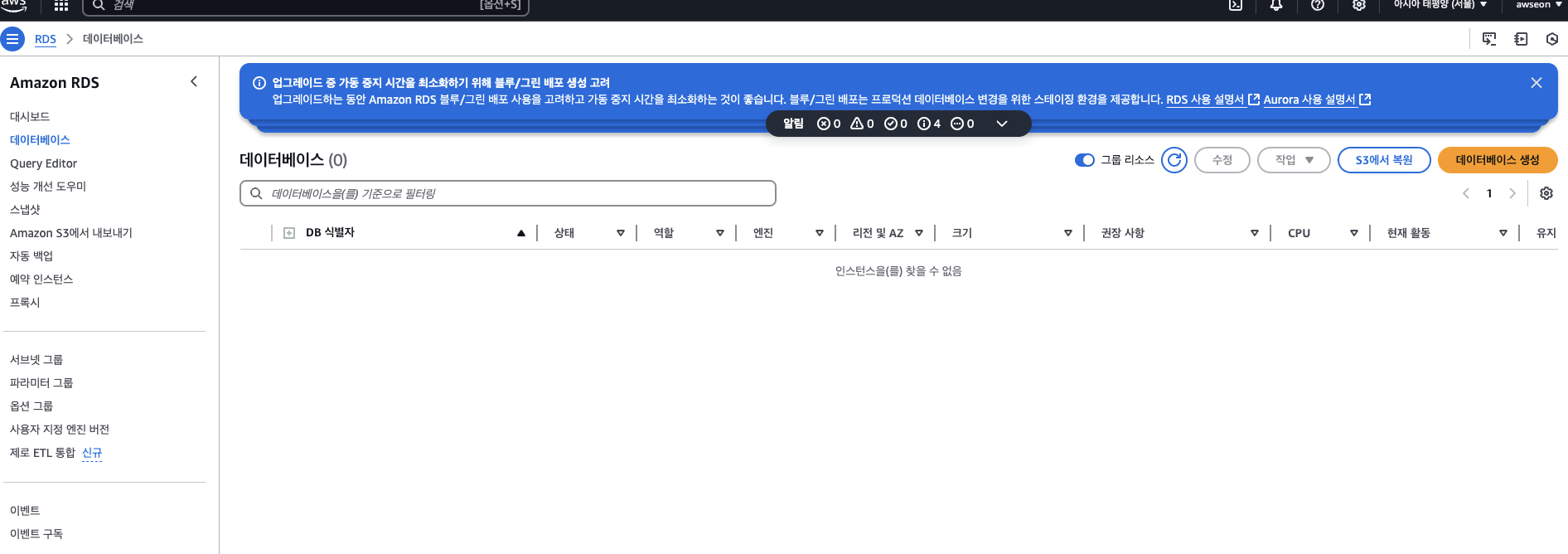The width and height of the screenshot is (1568, 554).
Task: Open 서브넷 그룹 in the sidebar
Action: tap(36, 360)
